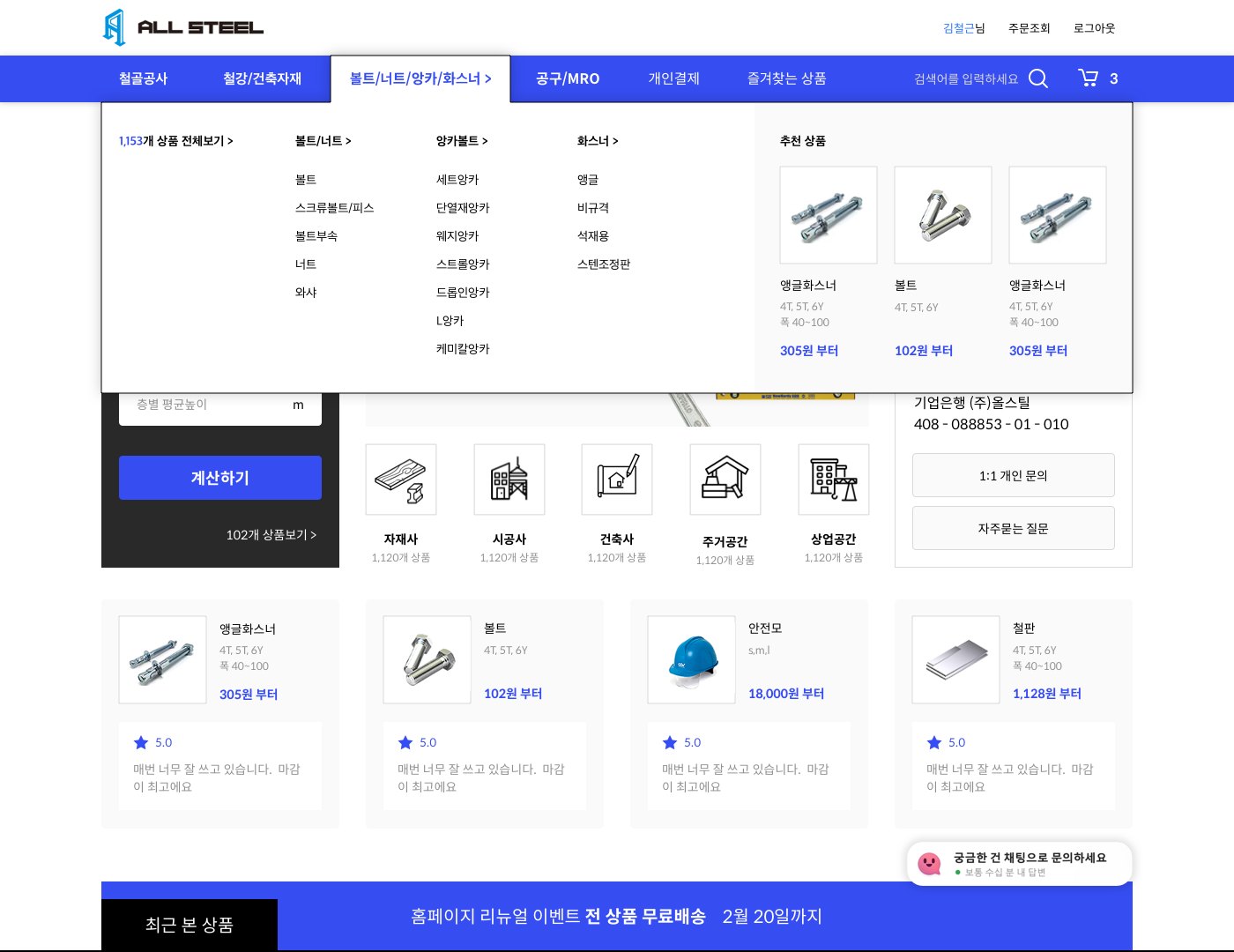Open the 철판 product thumbnail

click(x=956, y=659)
